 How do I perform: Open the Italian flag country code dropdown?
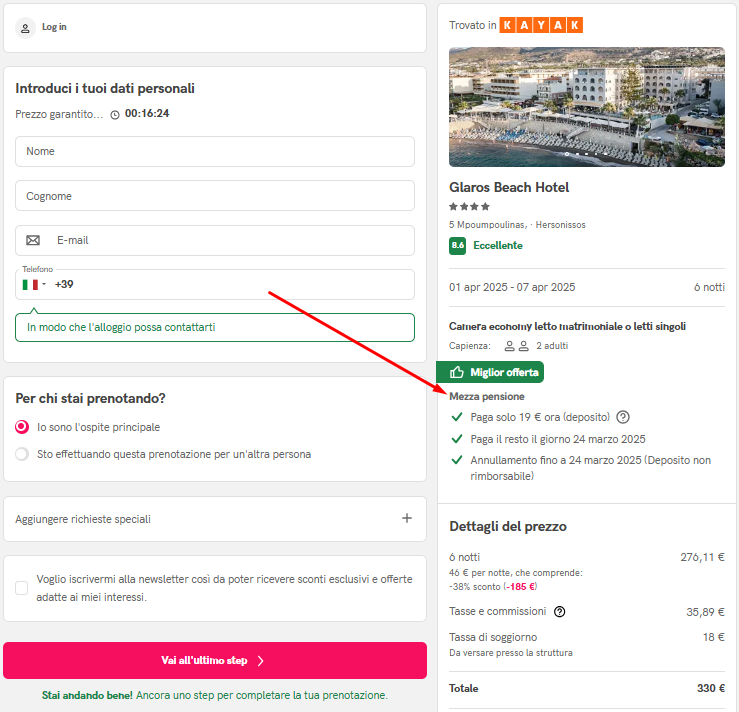tap(34, 285)
